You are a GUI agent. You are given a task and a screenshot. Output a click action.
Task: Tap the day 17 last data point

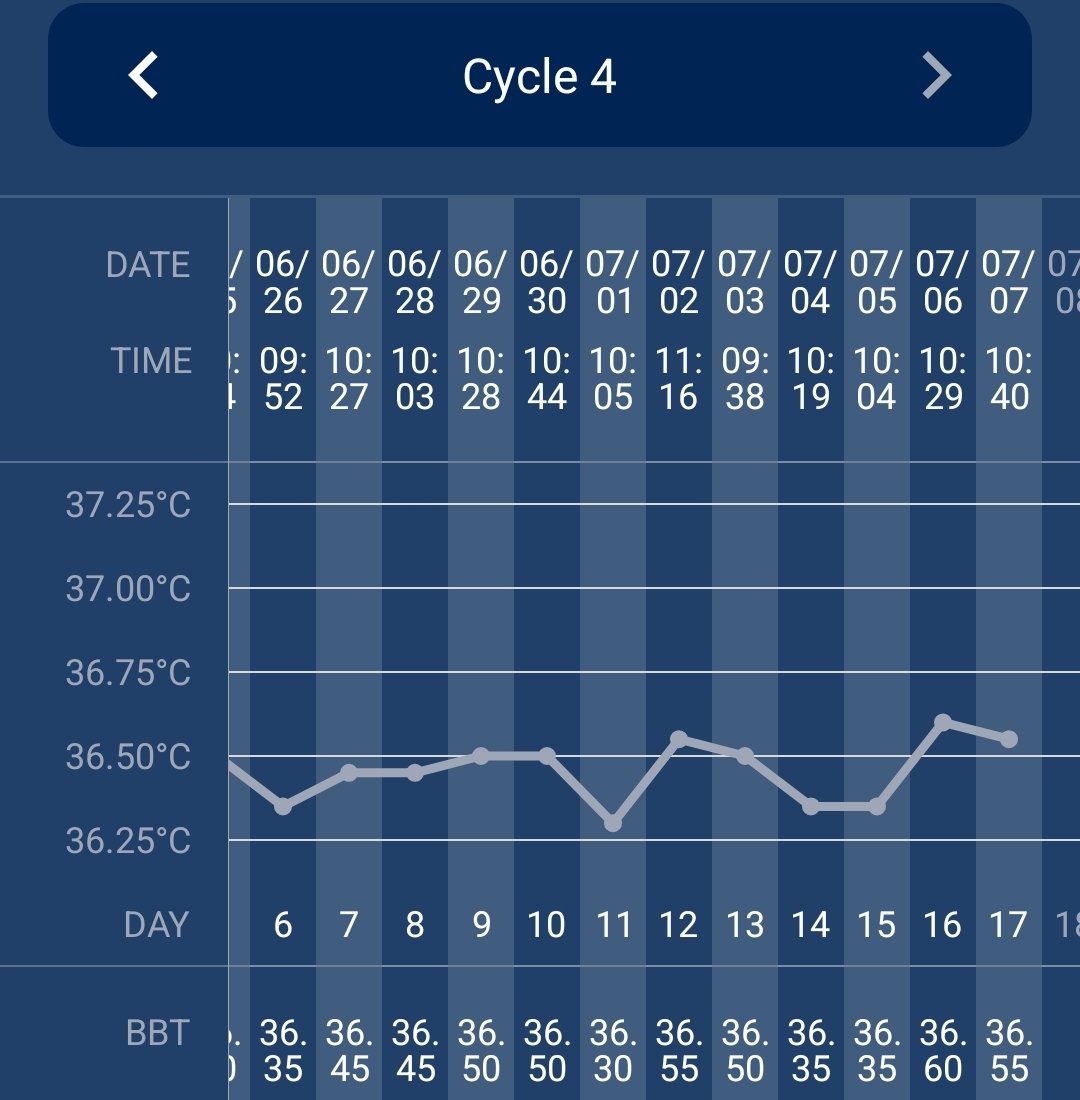pos(1009,739)
